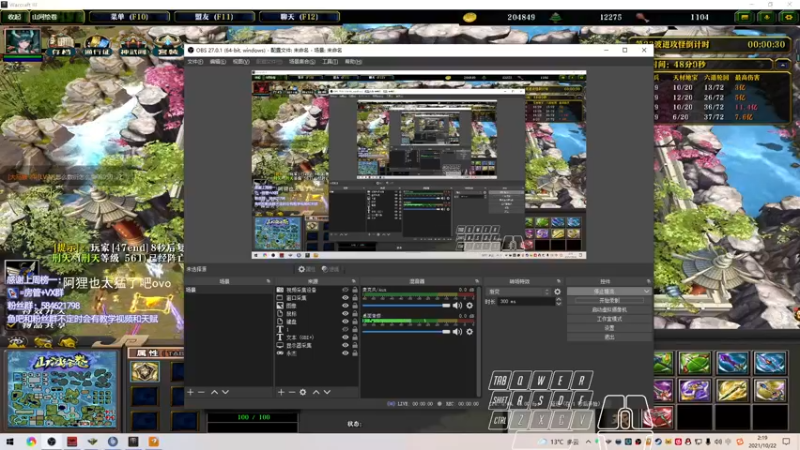The height and width of the screenshot is (450, 800).
Task: Open the orange app icon in taskbar
Action: coord(154,442)
